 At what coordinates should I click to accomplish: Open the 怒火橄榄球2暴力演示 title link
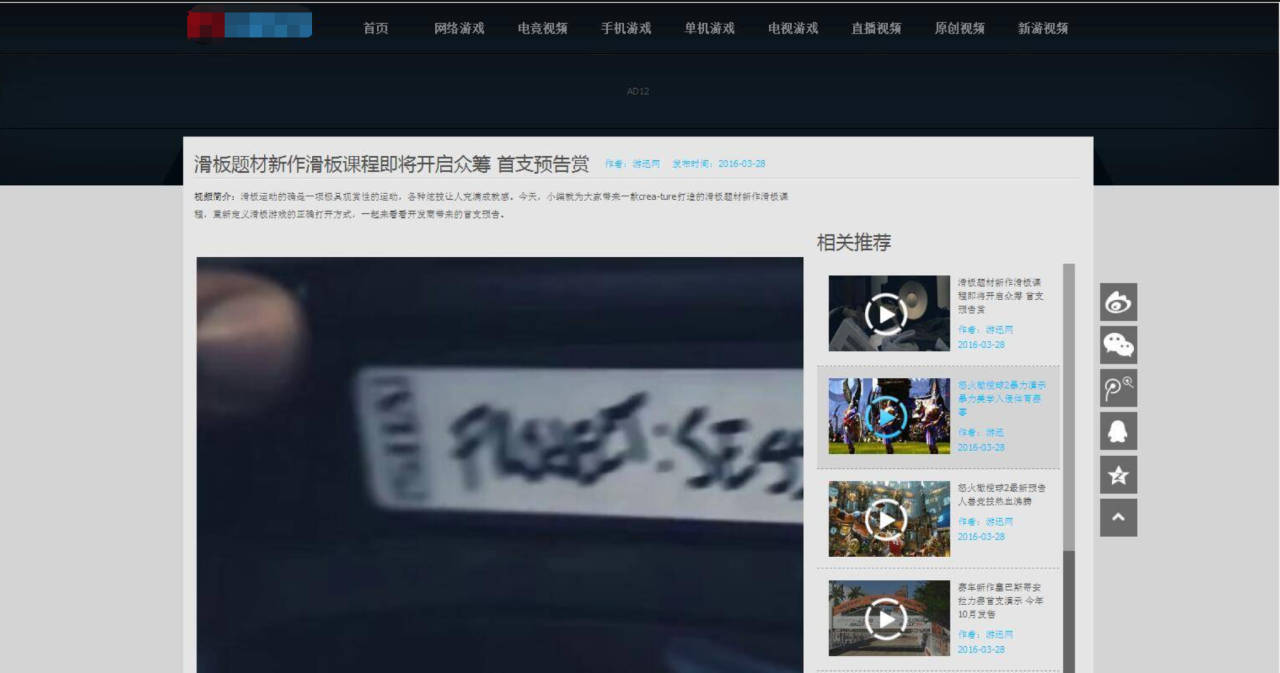tap(1001, 398)
